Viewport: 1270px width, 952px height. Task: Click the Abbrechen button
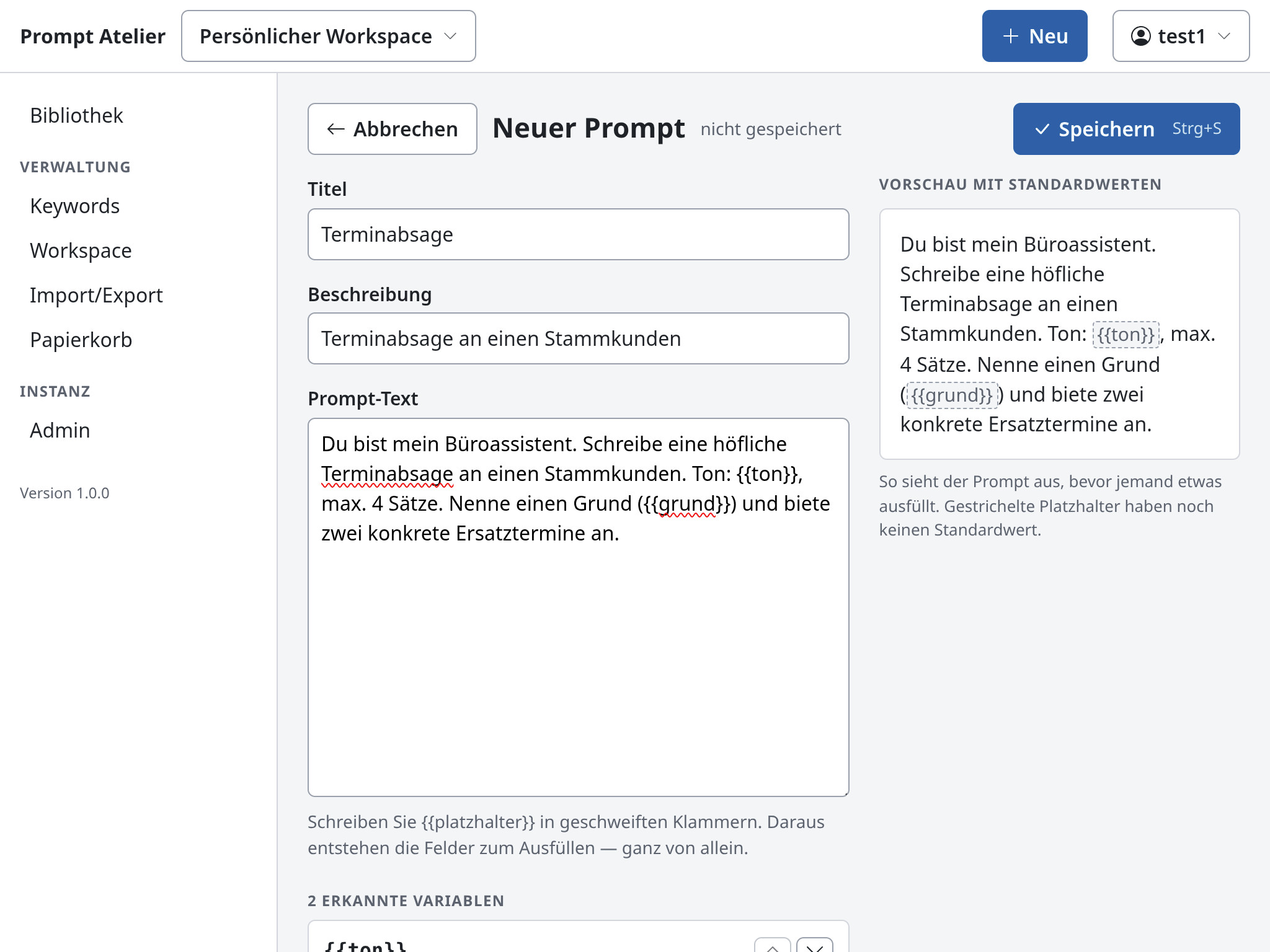coord(392,129)
